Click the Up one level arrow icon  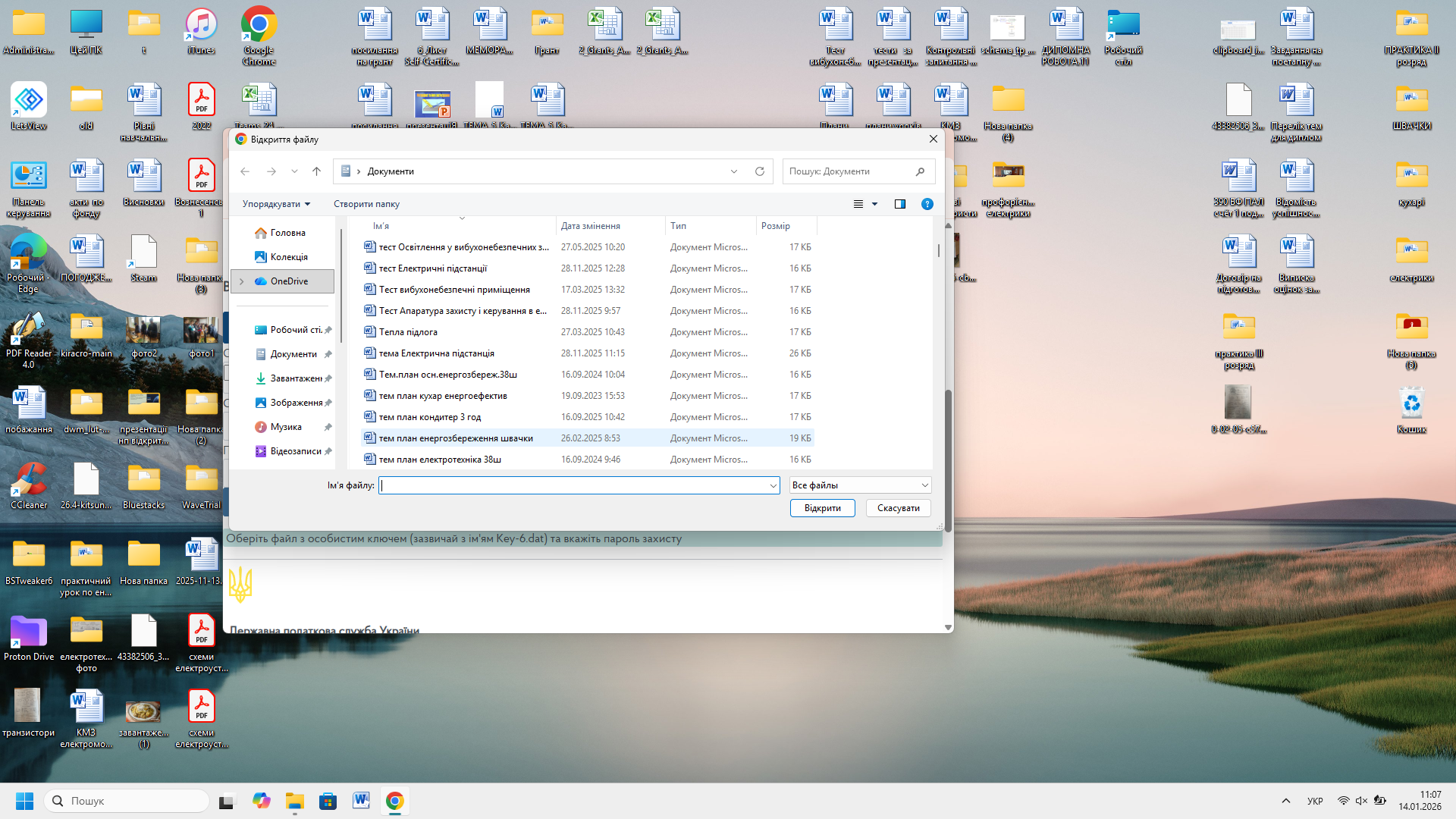[316, 171]
